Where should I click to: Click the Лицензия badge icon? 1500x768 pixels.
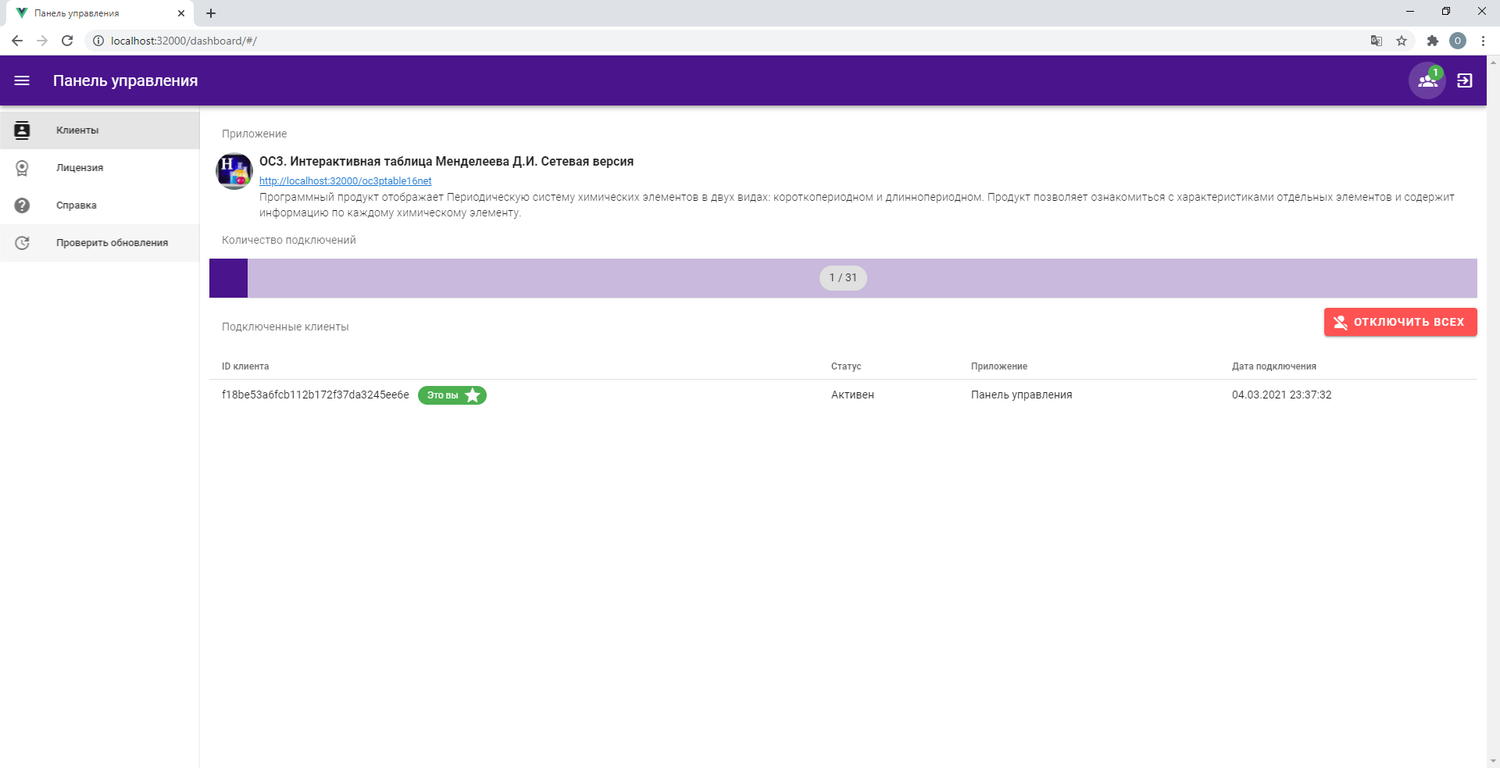coord(22,168)
